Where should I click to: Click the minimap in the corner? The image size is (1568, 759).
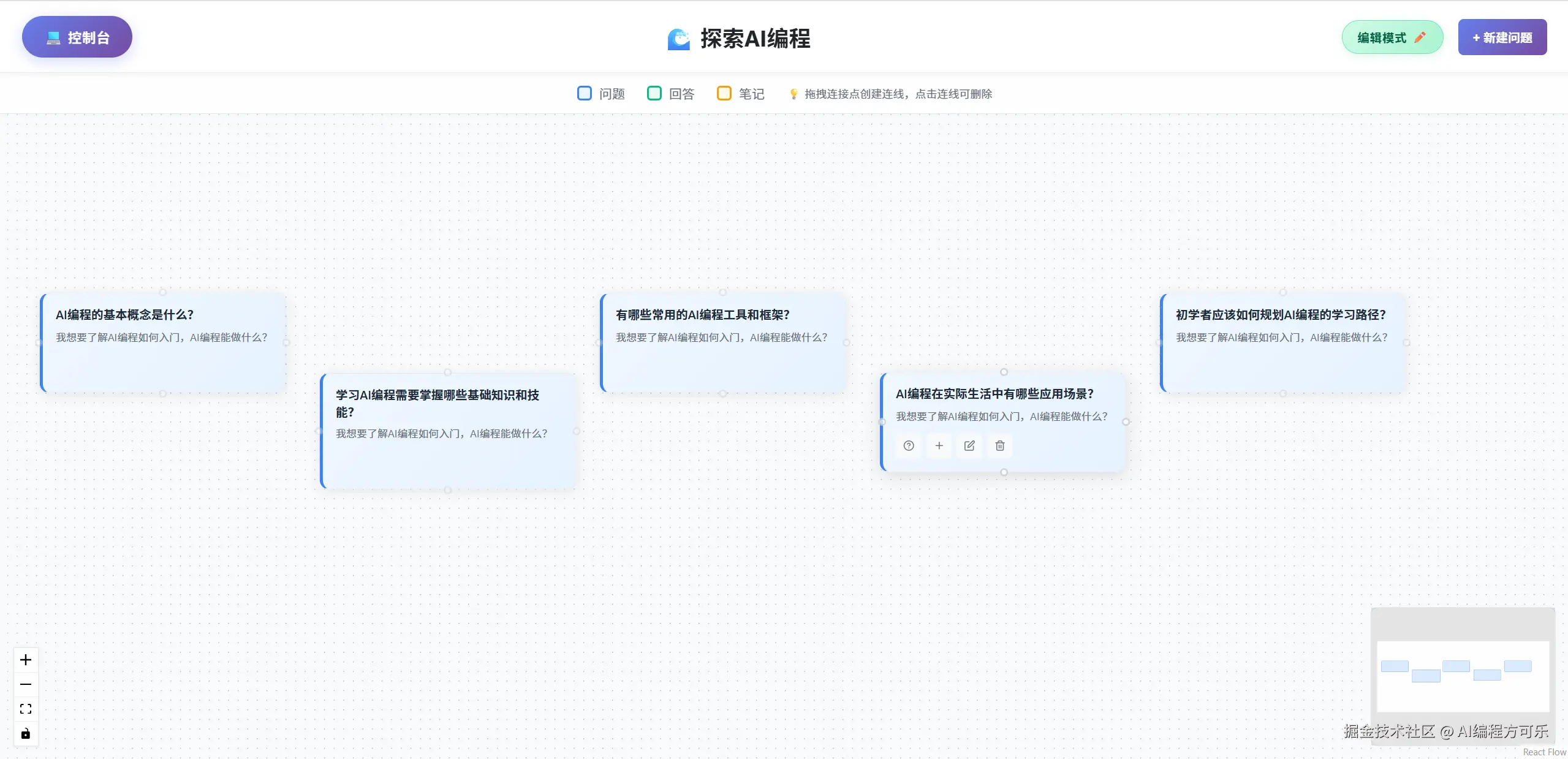(1463, 676)
